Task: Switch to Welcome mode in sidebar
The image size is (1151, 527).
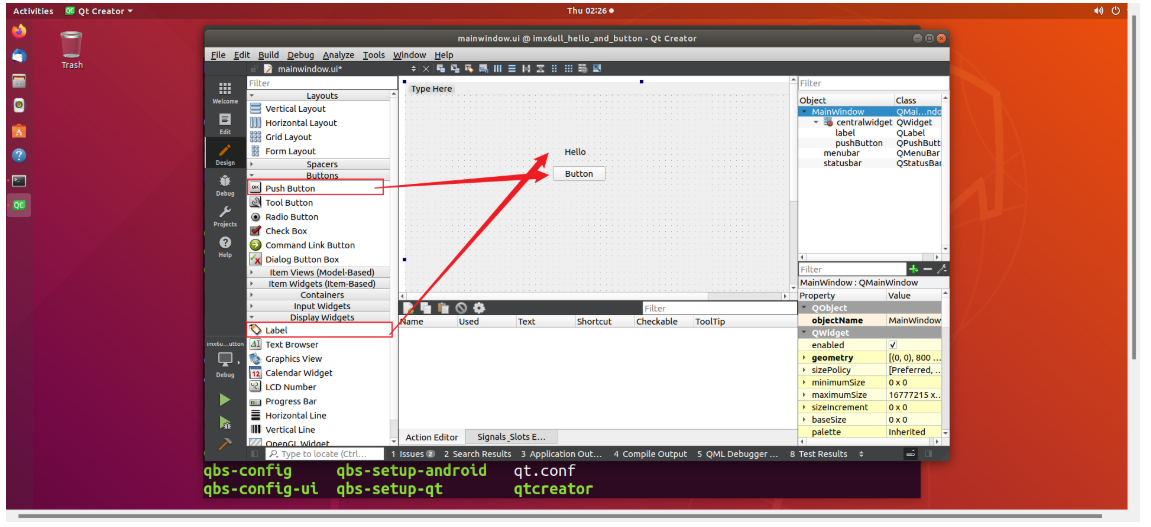Action: (x=225, y=92)
